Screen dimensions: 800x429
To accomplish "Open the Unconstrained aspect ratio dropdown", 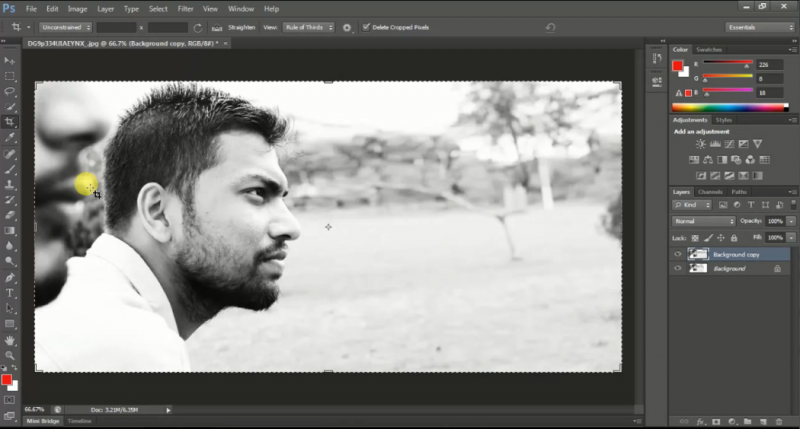I will [66, 28].
